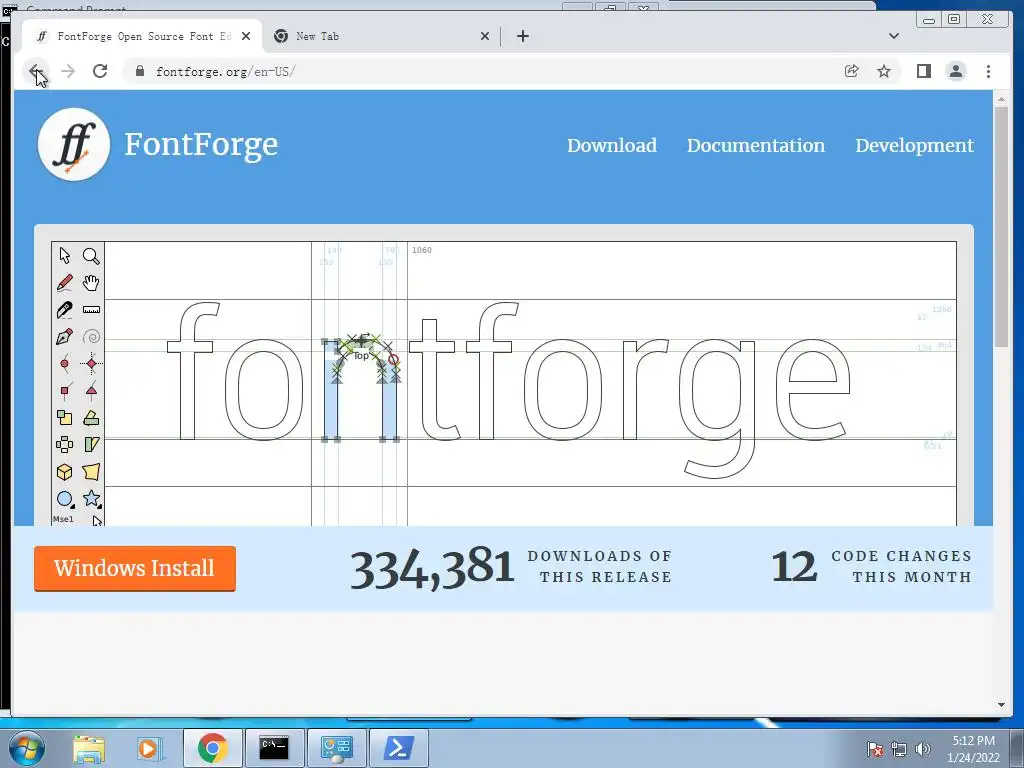Screen dimensions: 1024x768
Task: Click the vertical page scrollbar thumb
Action: coord(1001,227)
